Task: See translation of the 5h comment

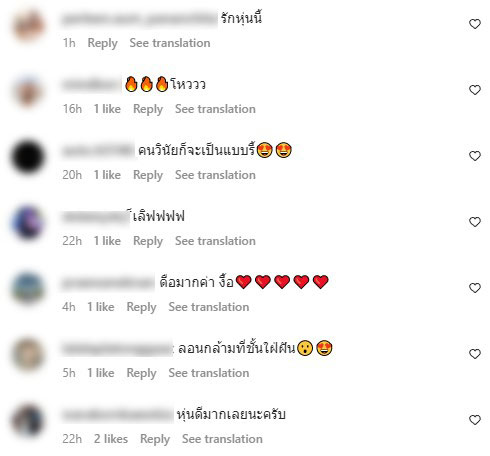Action: (209, 373)
